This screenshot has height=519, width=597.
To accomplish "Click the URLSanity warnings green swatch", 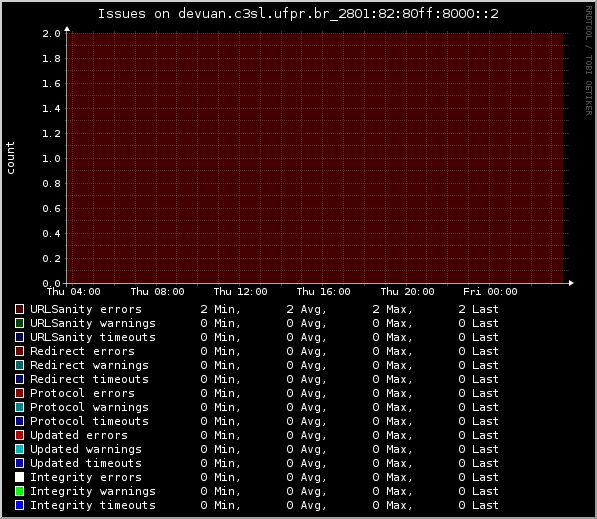I will 19,323.
